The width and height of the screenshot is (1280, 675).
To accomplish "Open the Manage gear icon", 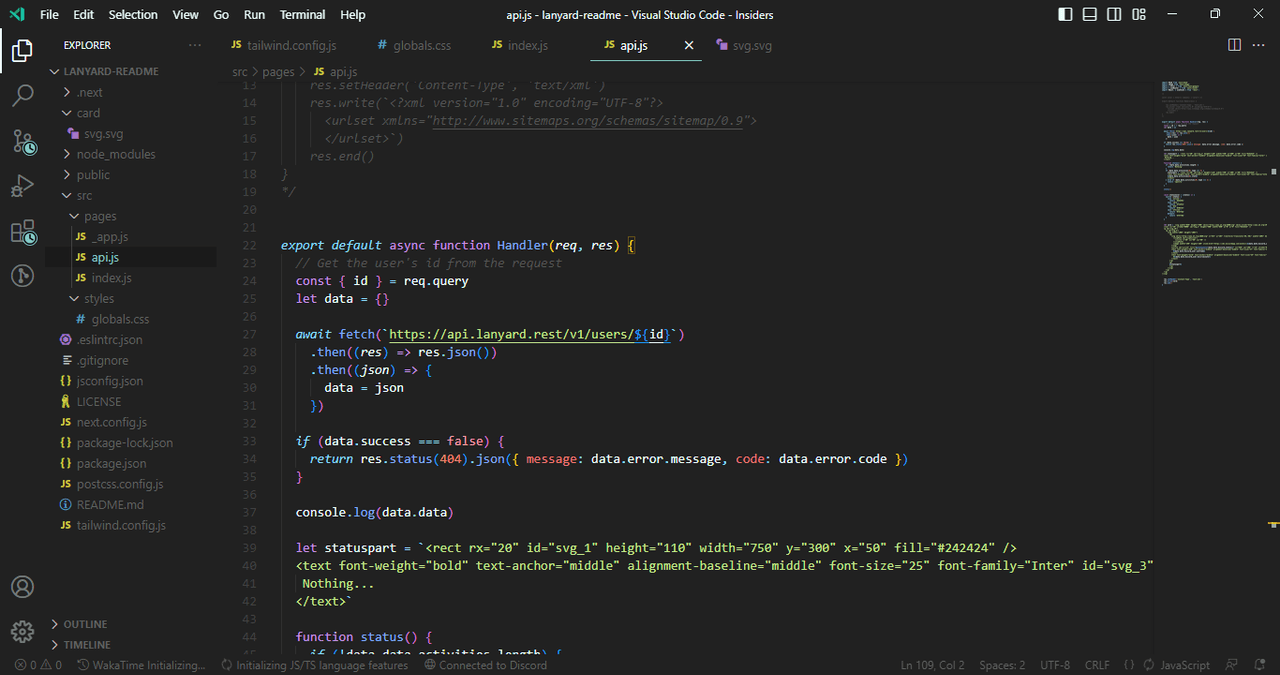I will pyautogui.click(x=22, y=632).
